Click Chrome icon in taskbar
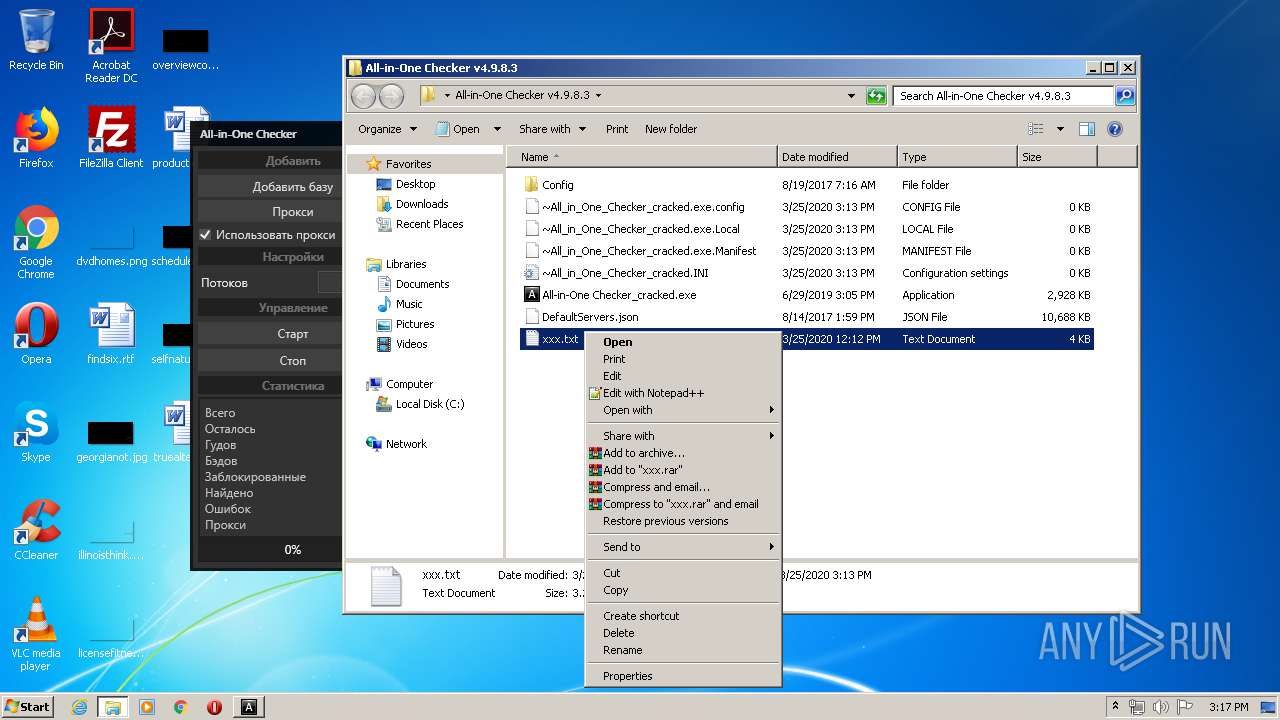 pyautogui.click(x=181, y=707)
